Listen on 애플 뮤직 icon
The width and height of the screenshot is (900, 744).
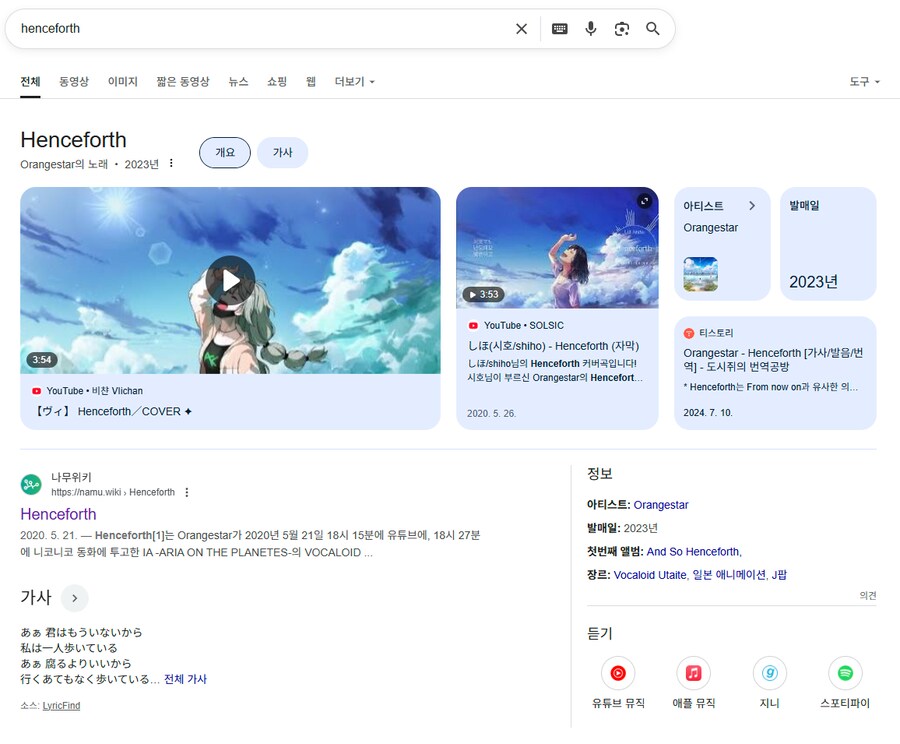[693, 673]
